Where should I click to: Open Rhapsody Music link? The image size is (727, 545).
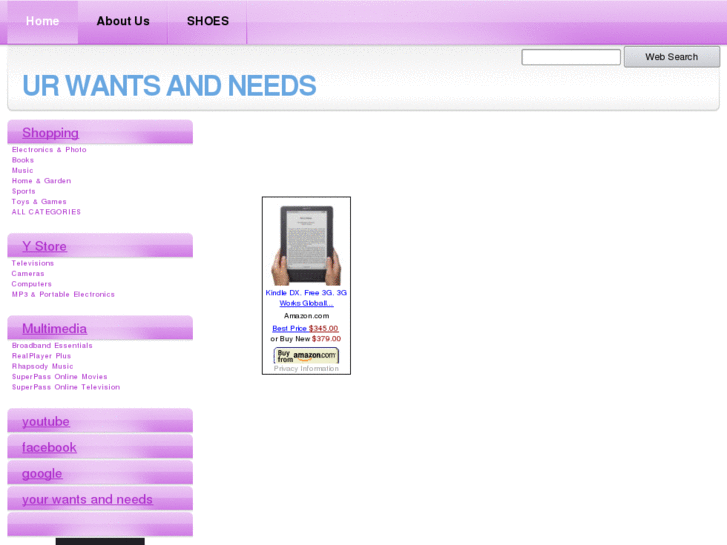tap(42, 366)
